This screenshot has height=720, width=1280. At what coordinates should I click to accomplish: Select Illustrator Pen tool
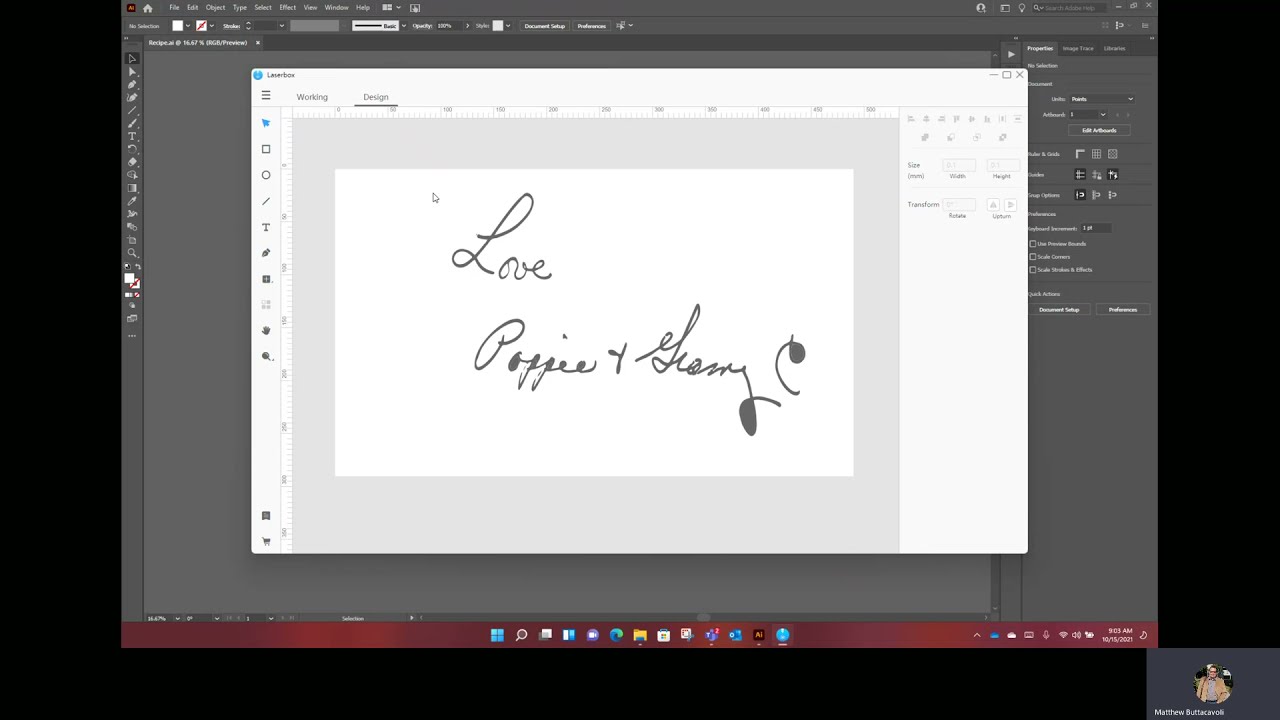coord(131,84)
